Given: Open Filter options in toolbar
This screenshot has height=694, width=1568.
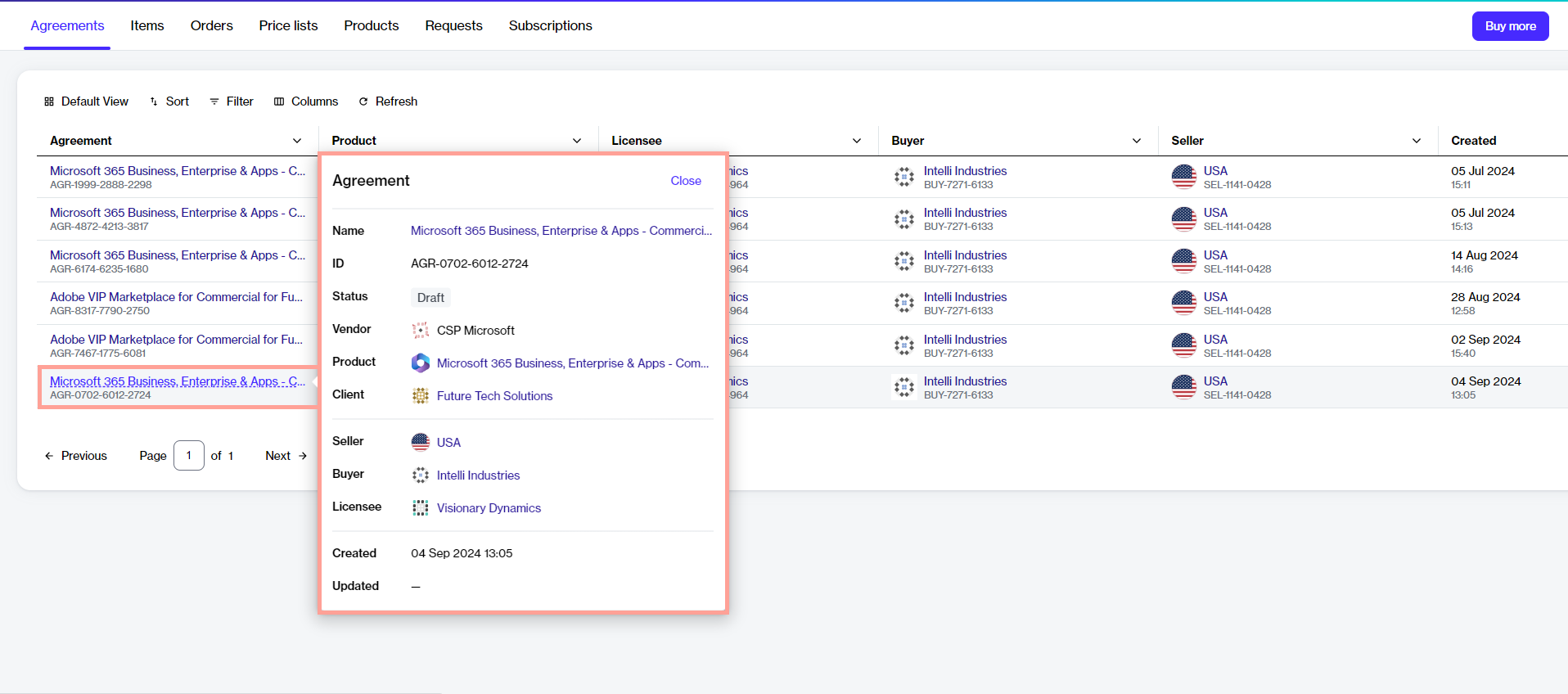Looking at the screenshot, I should tap(232, 101).
